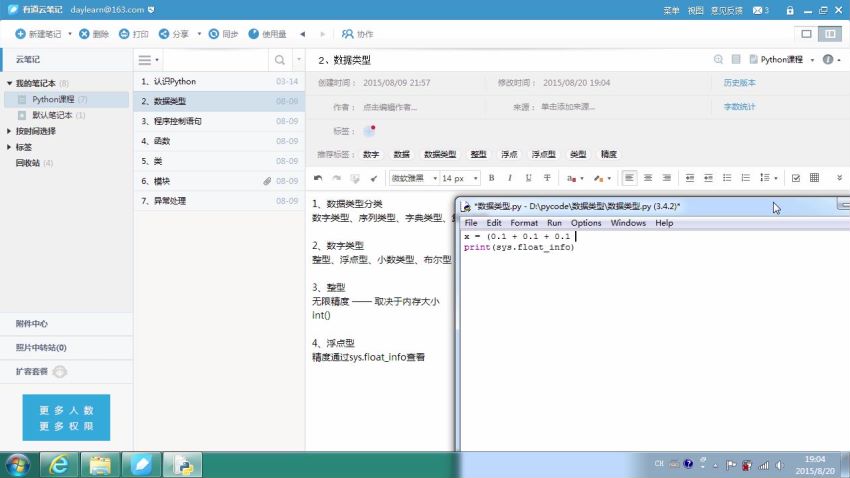Collapse the 我的笔记本 tree node
The width and height of the screenshot is (850, 478).
tap(9, 83)
